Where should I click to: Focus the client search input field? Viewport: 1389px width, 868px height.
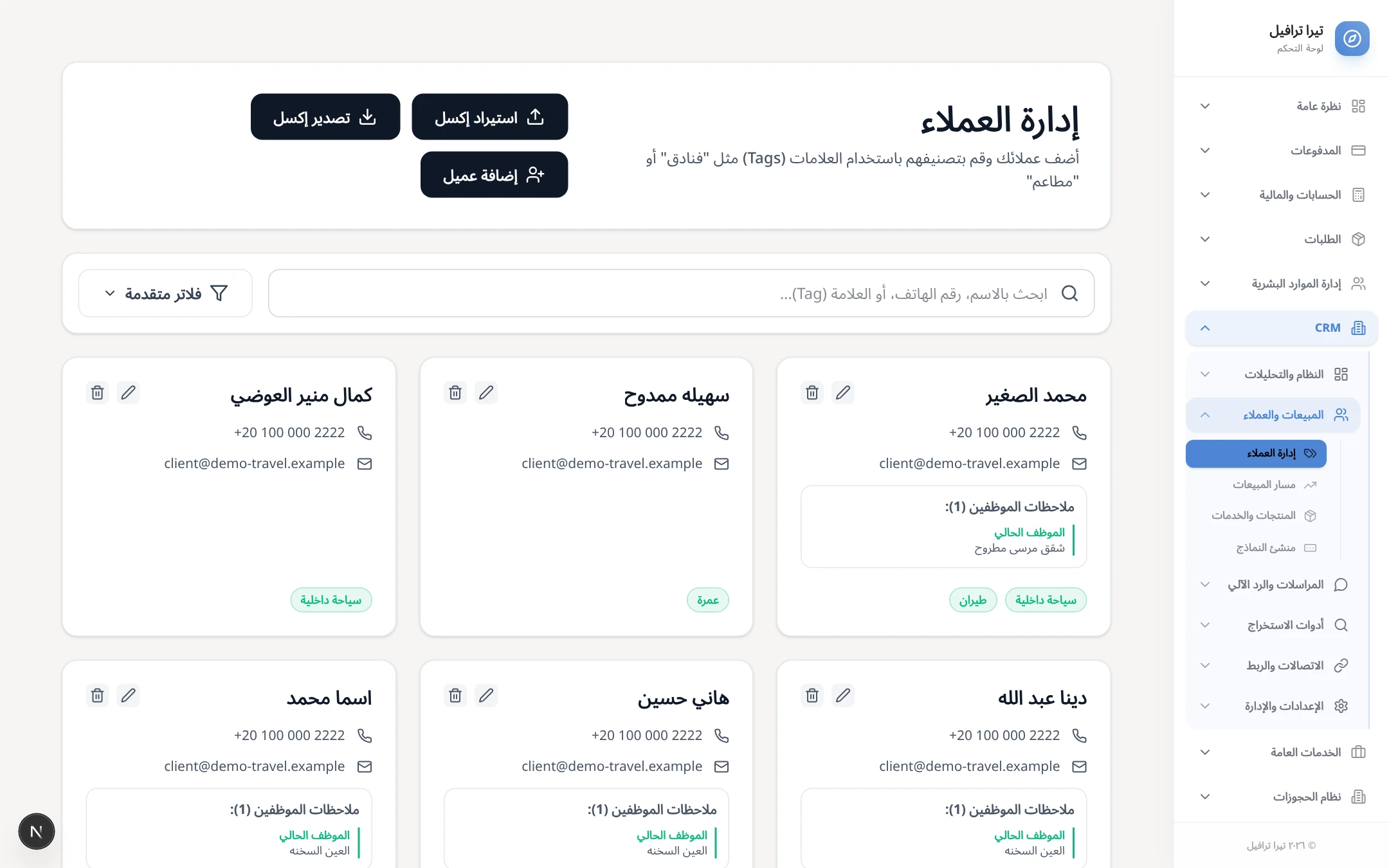681,293
